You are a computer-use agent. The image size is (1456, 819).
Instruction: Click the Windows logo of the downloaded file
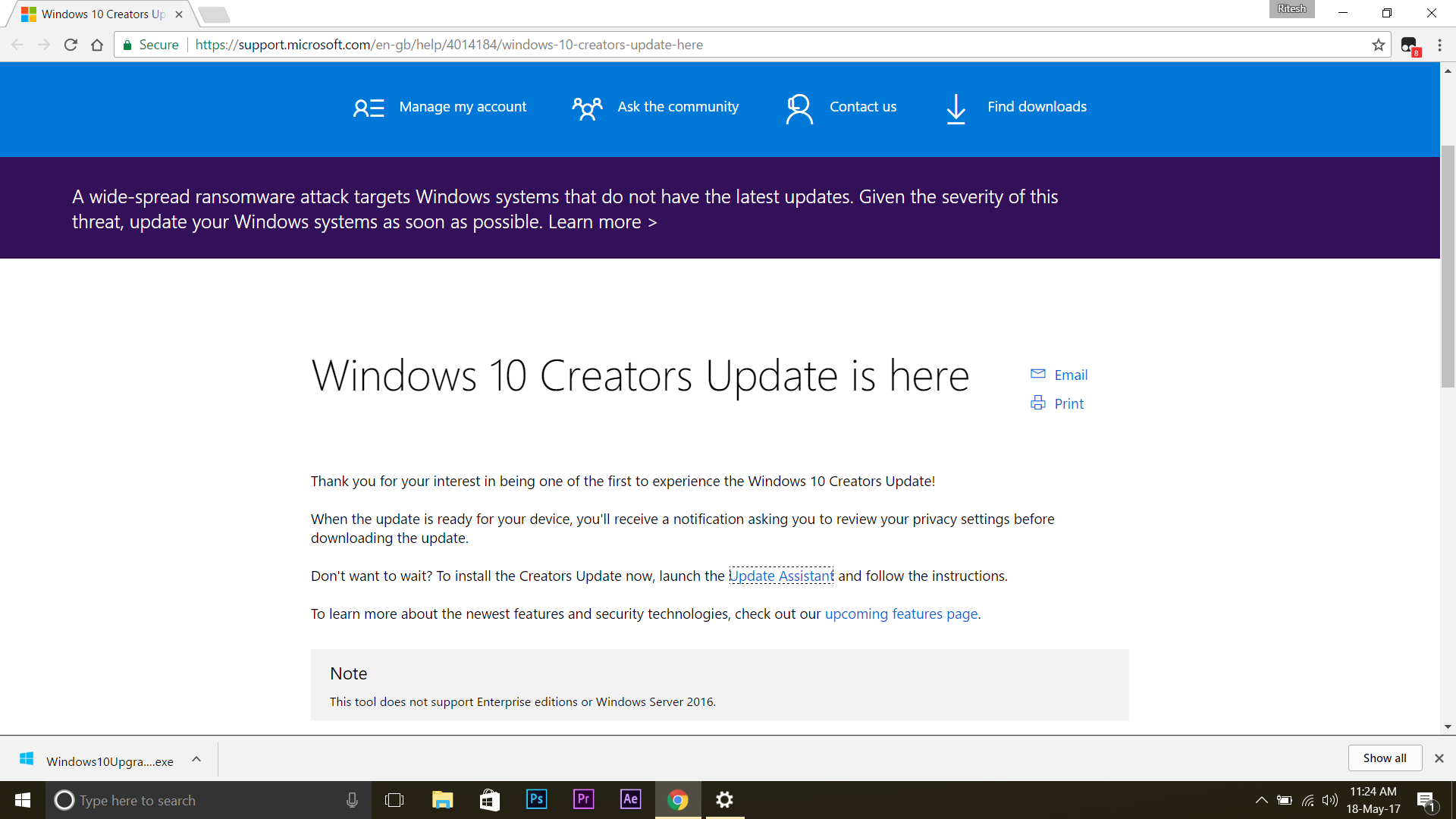(x=27, y=759)
